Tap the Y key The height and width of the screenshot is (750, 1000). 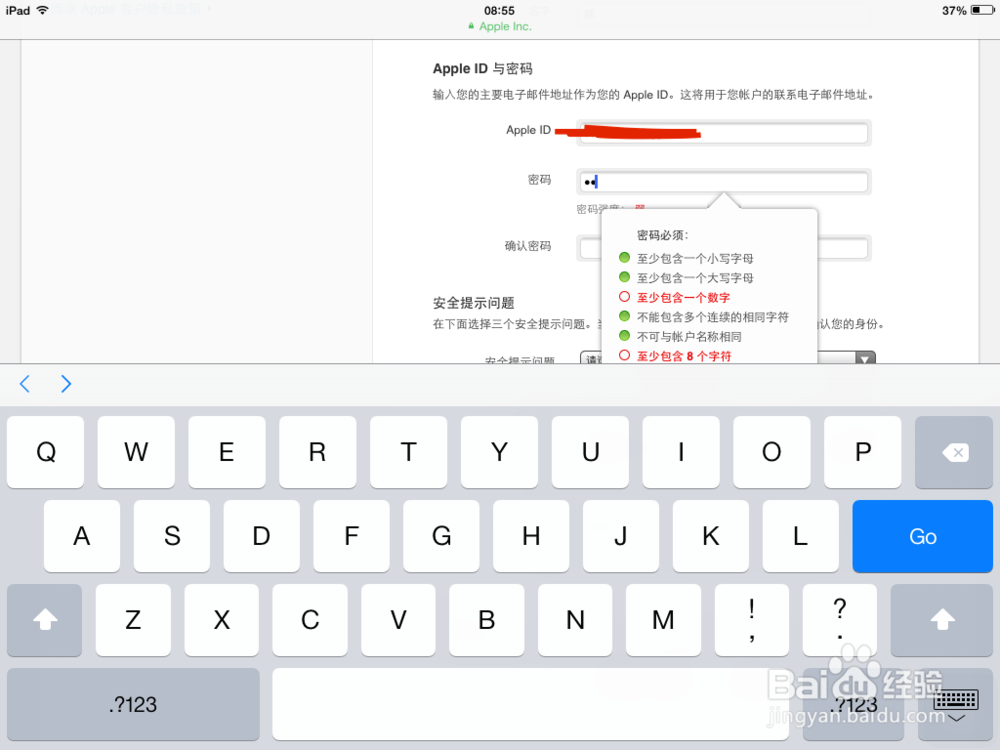[x=499, y=452]
